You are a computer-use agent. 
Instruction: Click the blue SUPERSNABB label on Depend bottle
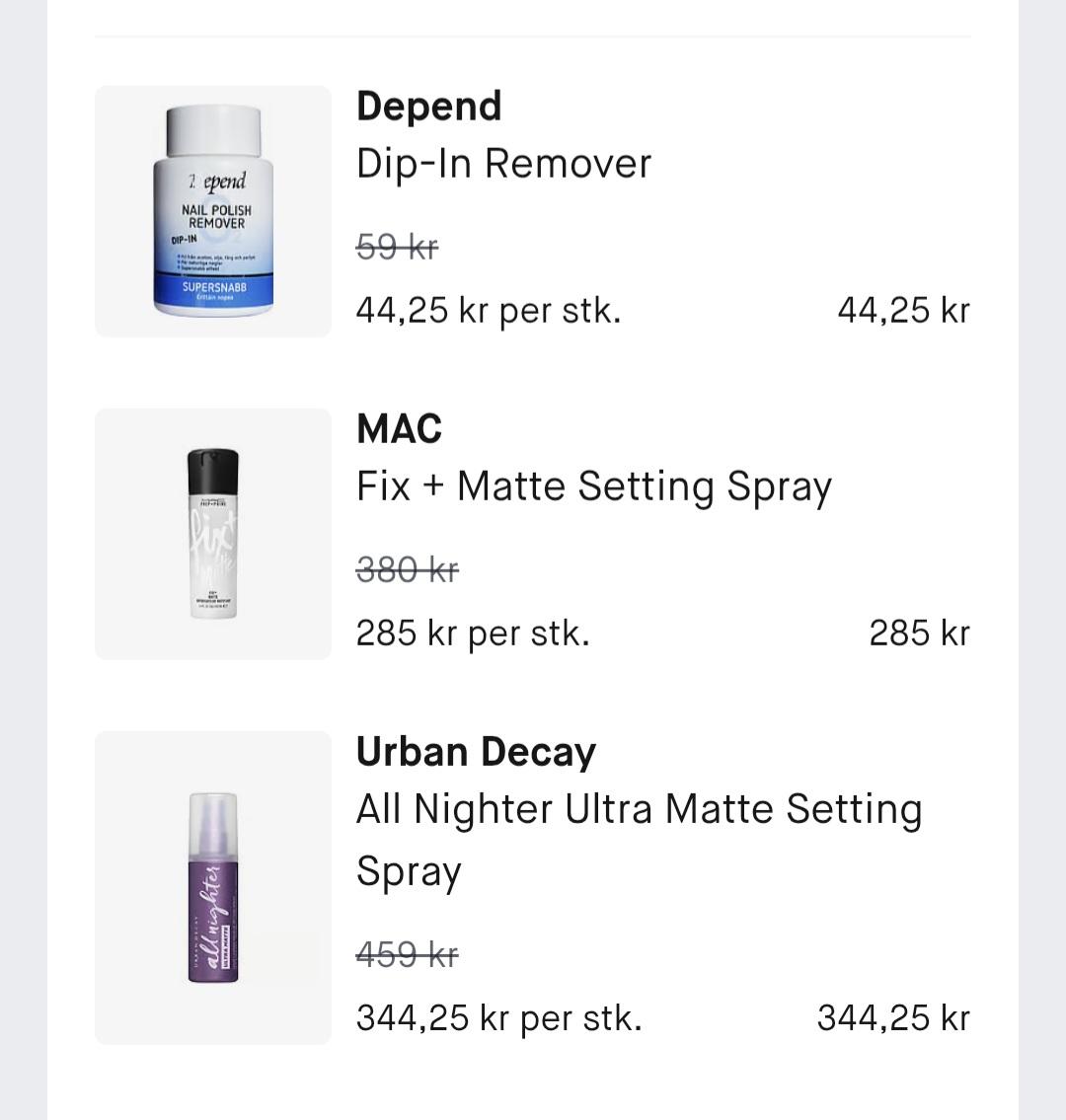213,288
